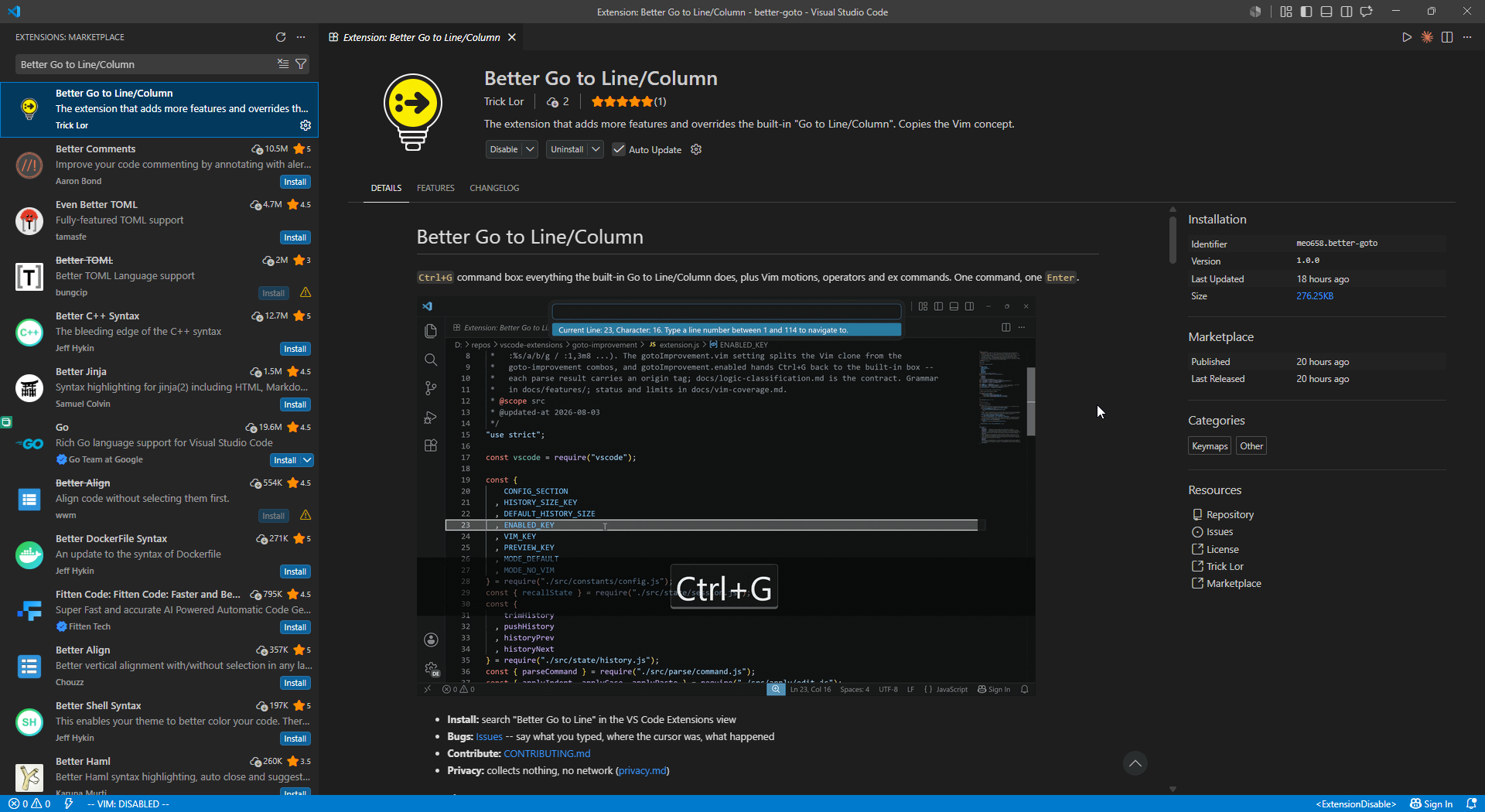The height and width of the screenshot is (812, 1485).
Task: Click the scroll-to-top chevron button
Action: pos(1135,764)
